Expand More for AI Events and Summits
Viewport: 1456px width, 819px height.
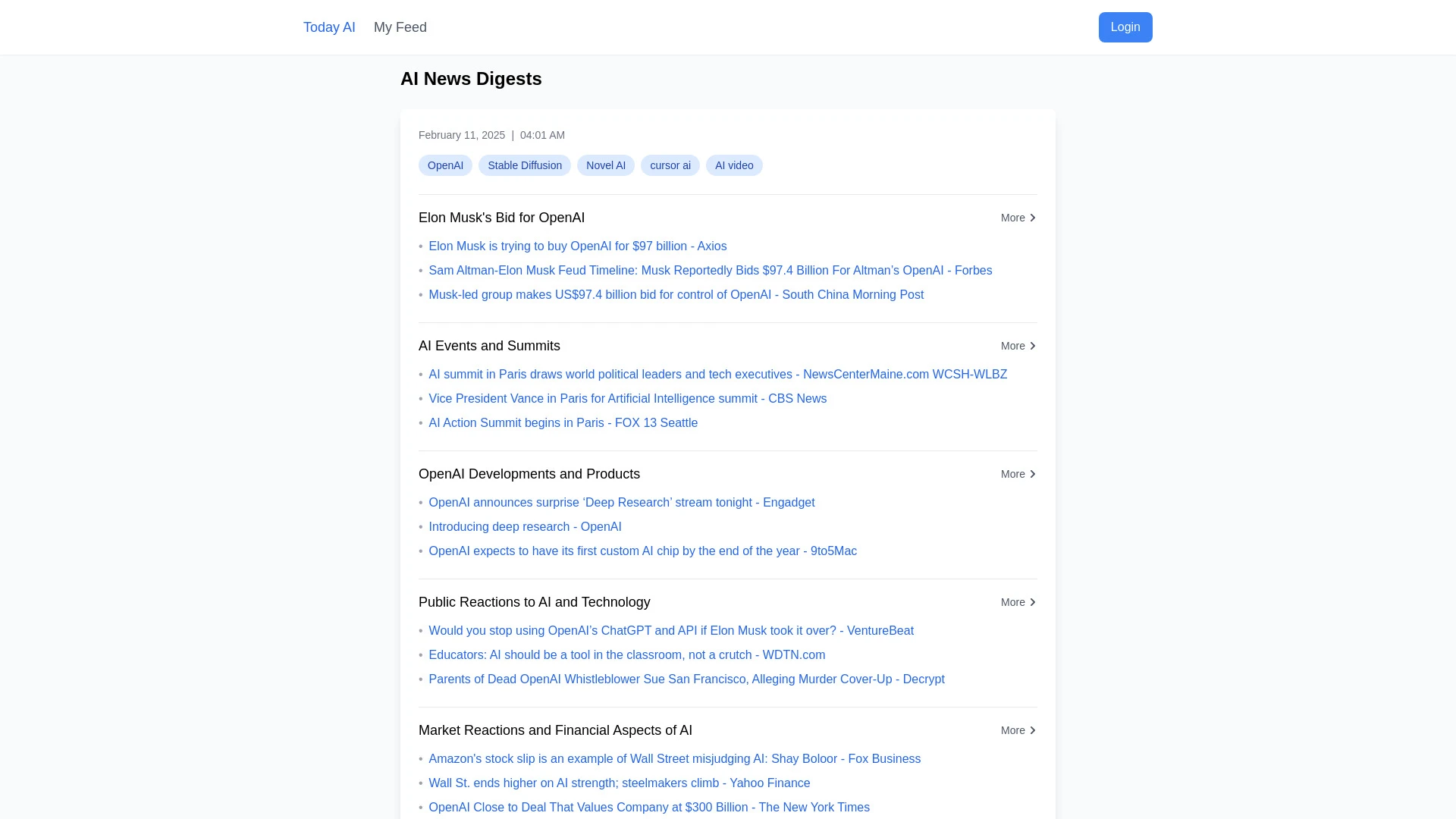tap(1018, 346)
